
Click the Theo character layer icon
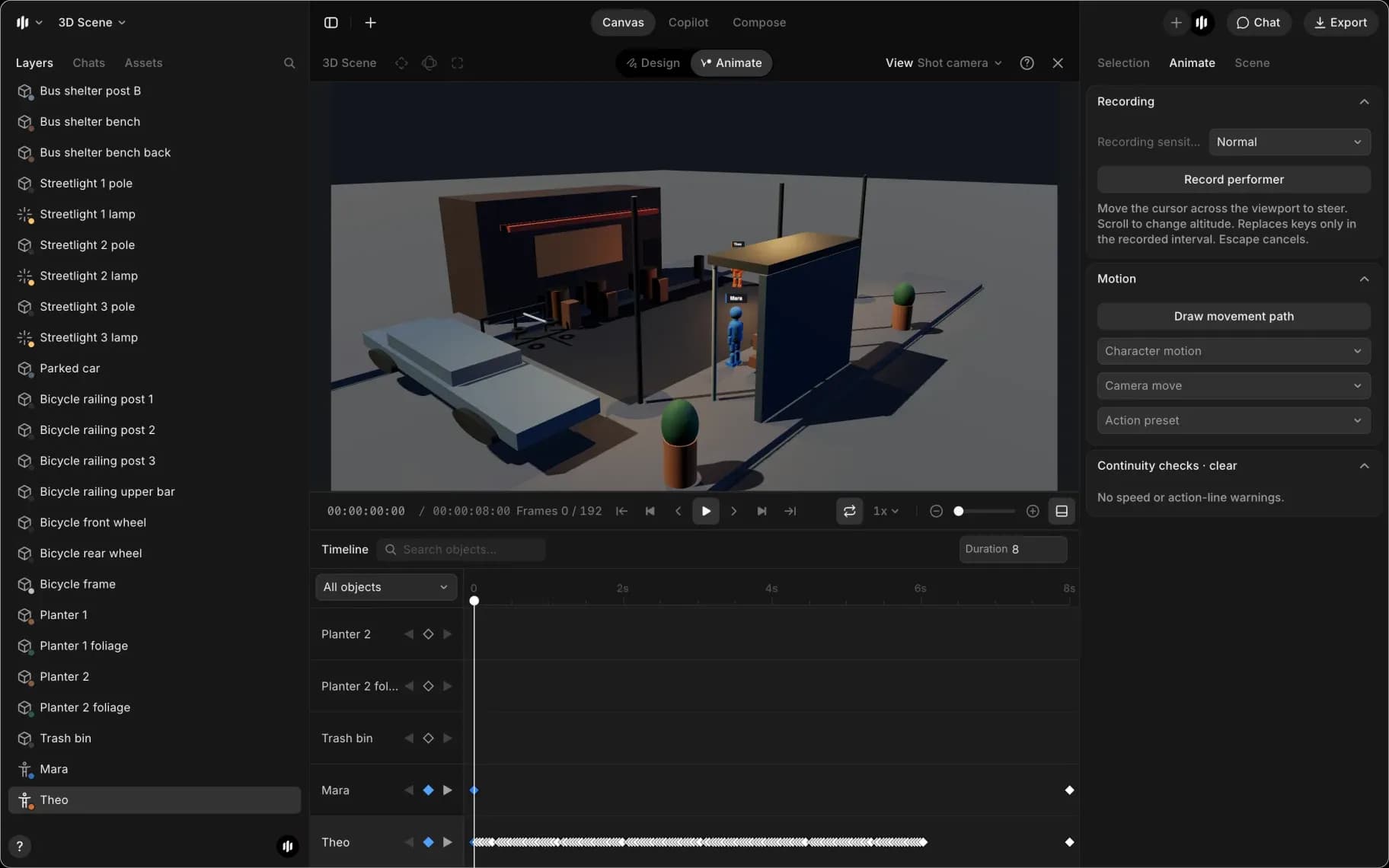click(25, 800)
